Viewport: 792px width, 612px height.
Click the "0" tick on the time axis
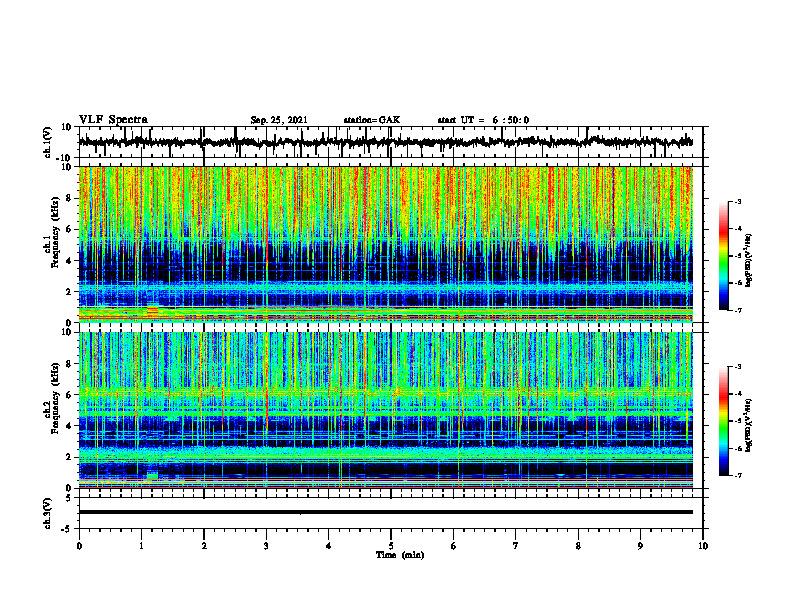tap(79, 546)
